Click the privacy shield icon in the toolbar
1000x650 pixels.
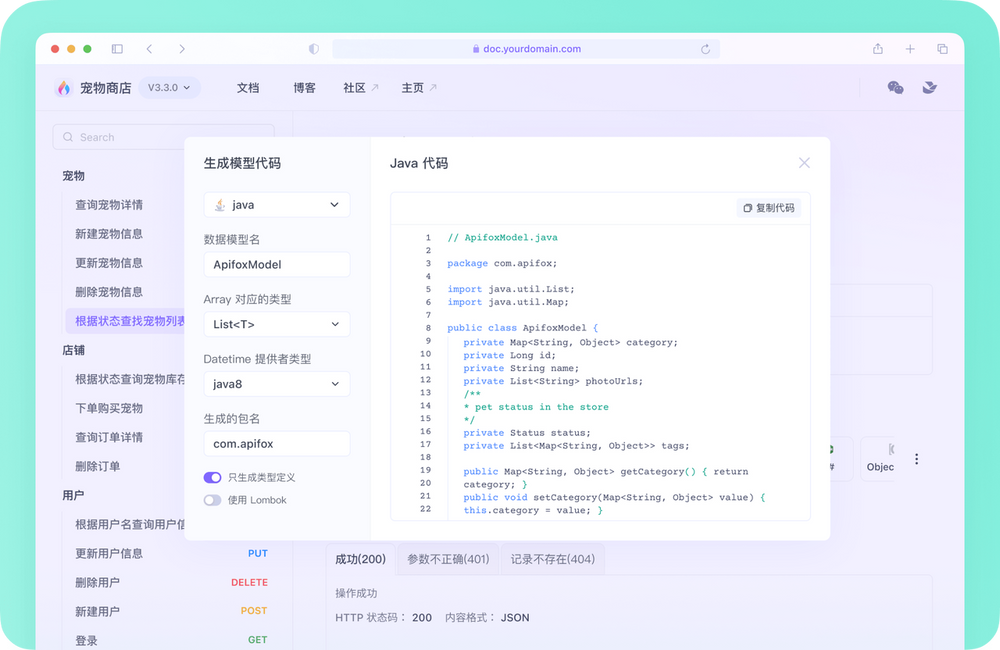point(314,49)
